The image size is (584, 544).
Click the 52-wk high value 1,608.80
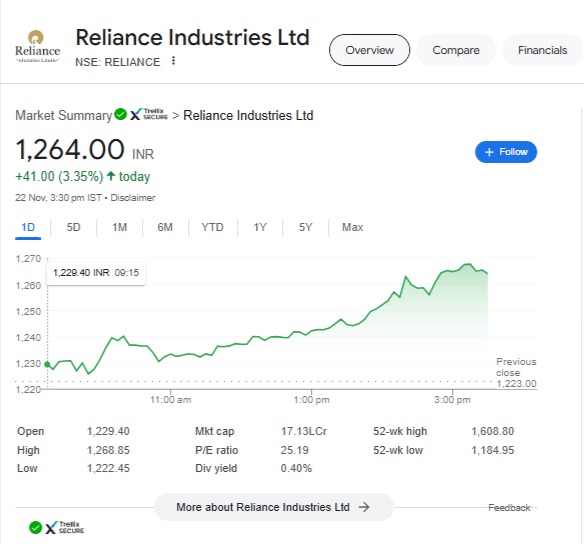493,431
